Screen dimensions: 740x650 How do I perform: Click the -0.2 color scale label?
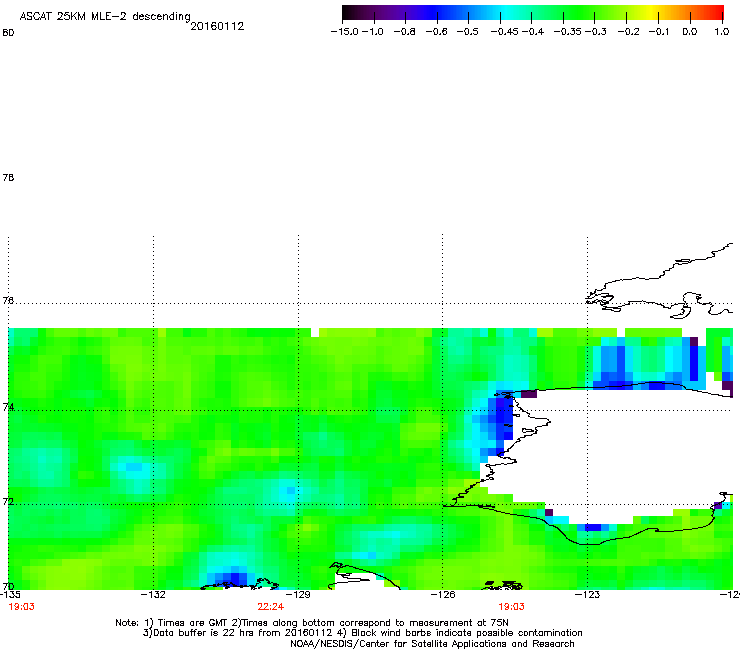(629, 32)
